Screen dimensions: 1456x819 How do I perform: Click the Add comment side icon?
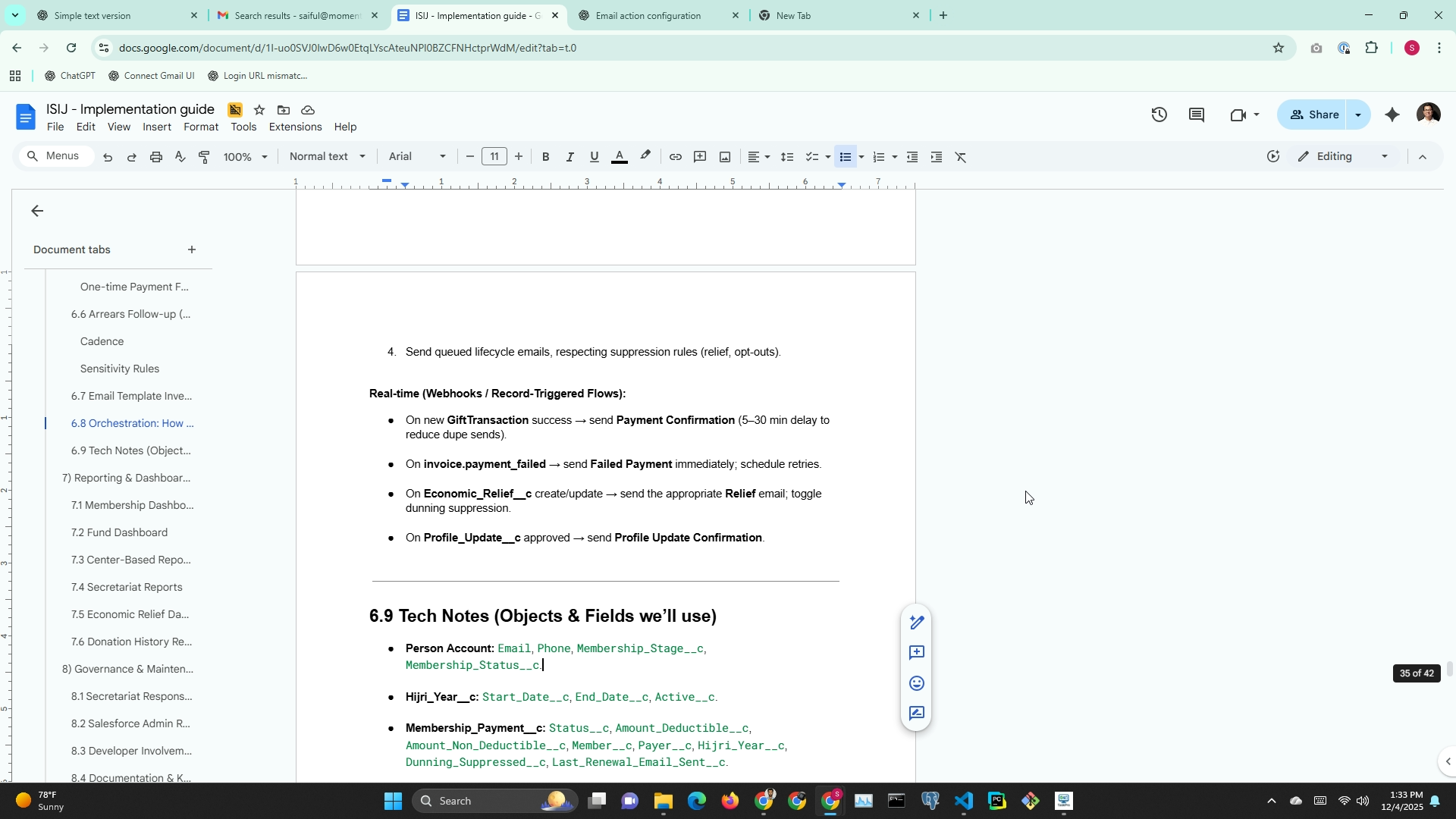pos(916,653)
